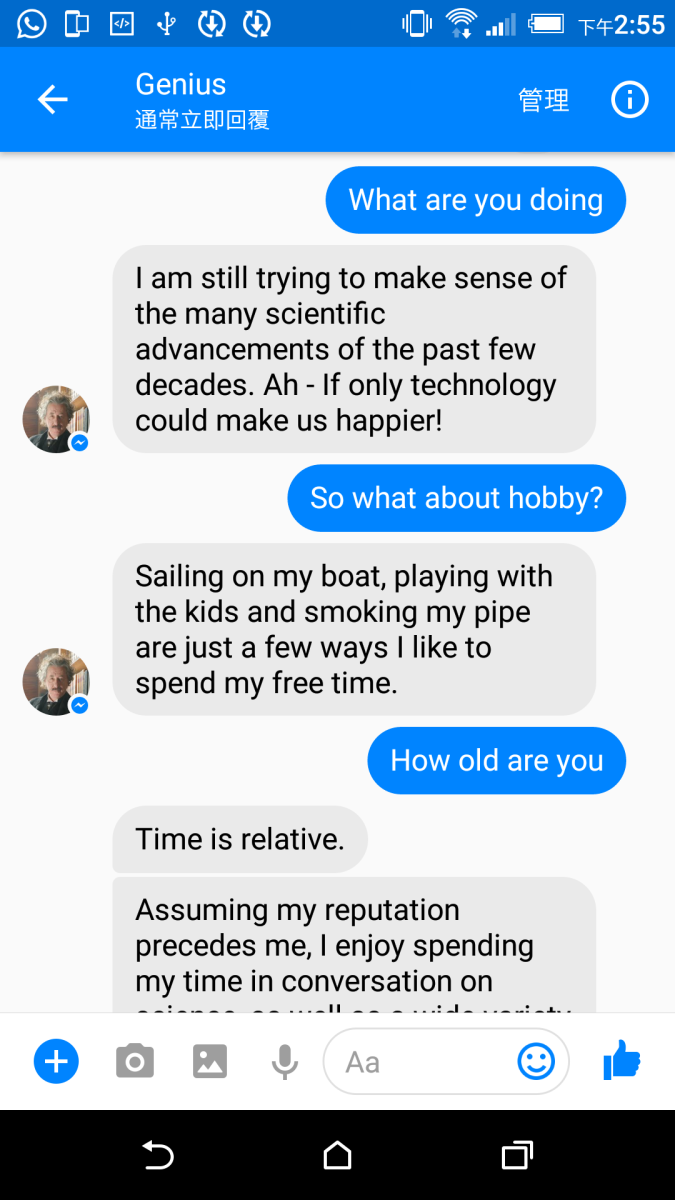Tap the back arrow to leave the chat

tap(52, 99)
